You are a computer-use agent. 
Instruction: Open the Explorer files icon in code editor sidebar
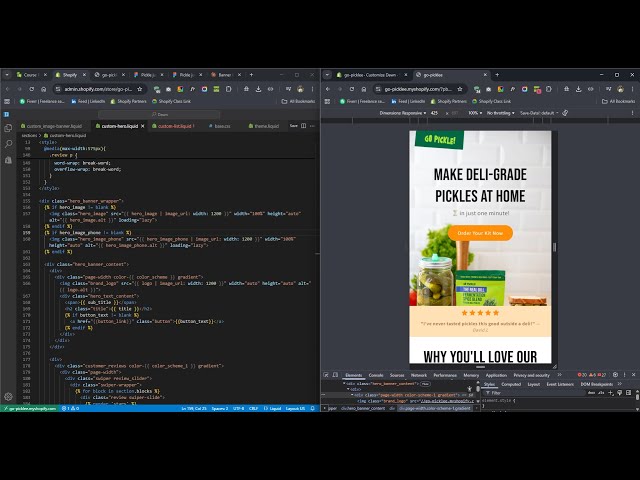[8, 128]
